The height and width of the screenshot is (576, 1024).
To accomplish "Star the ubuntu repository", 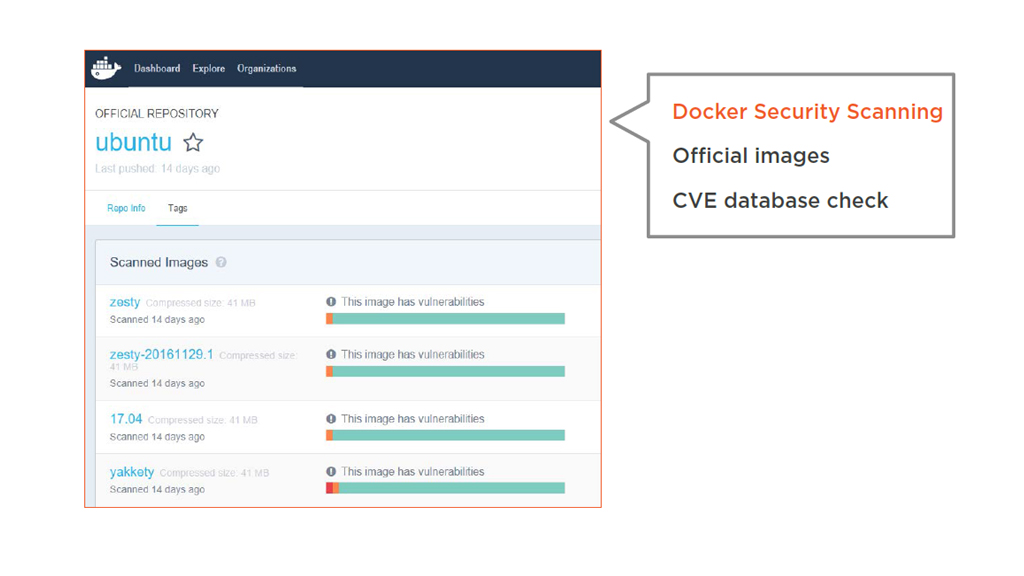I will click(193, 143).
